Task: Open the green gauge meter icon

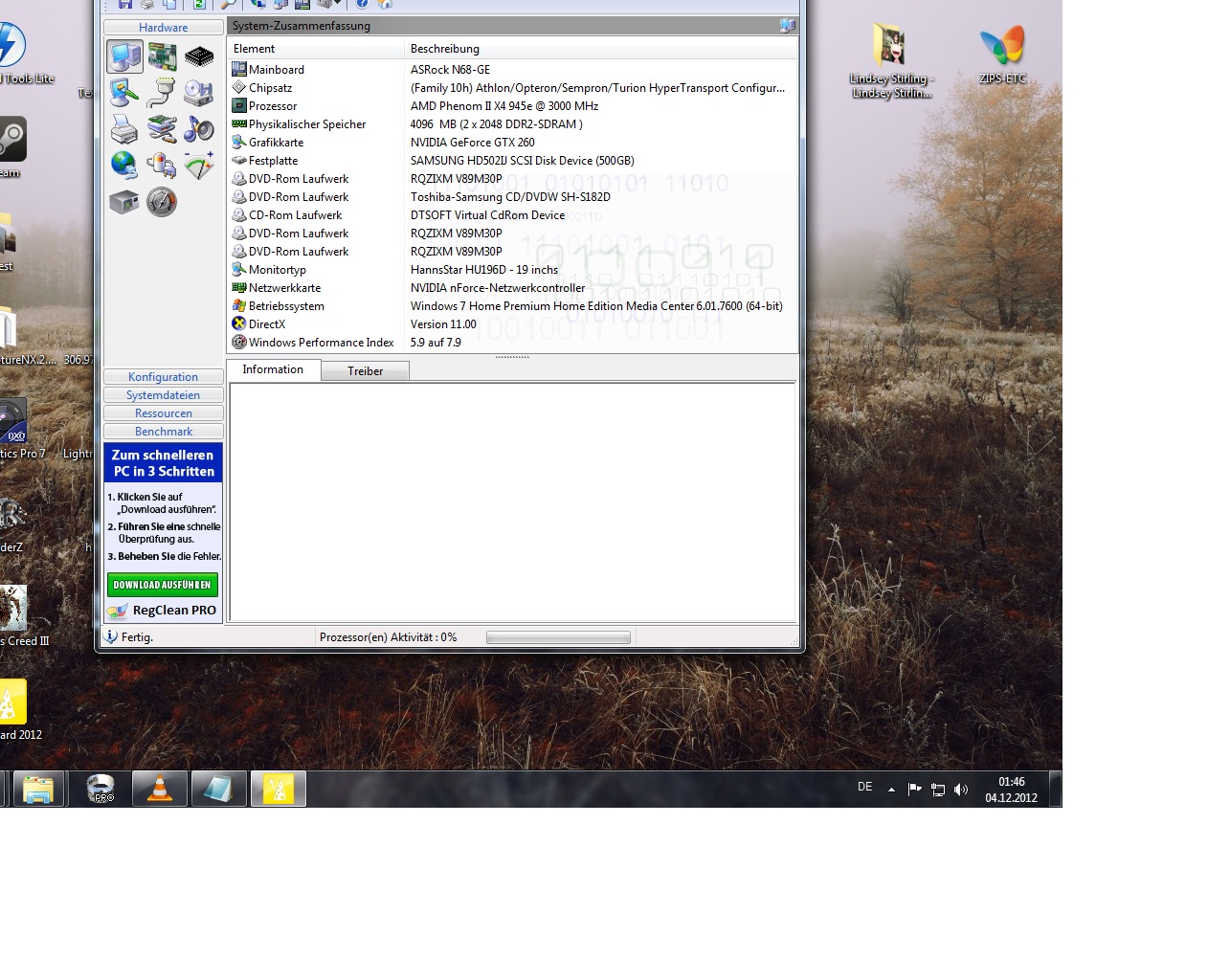Action: [x=199, y=166]
